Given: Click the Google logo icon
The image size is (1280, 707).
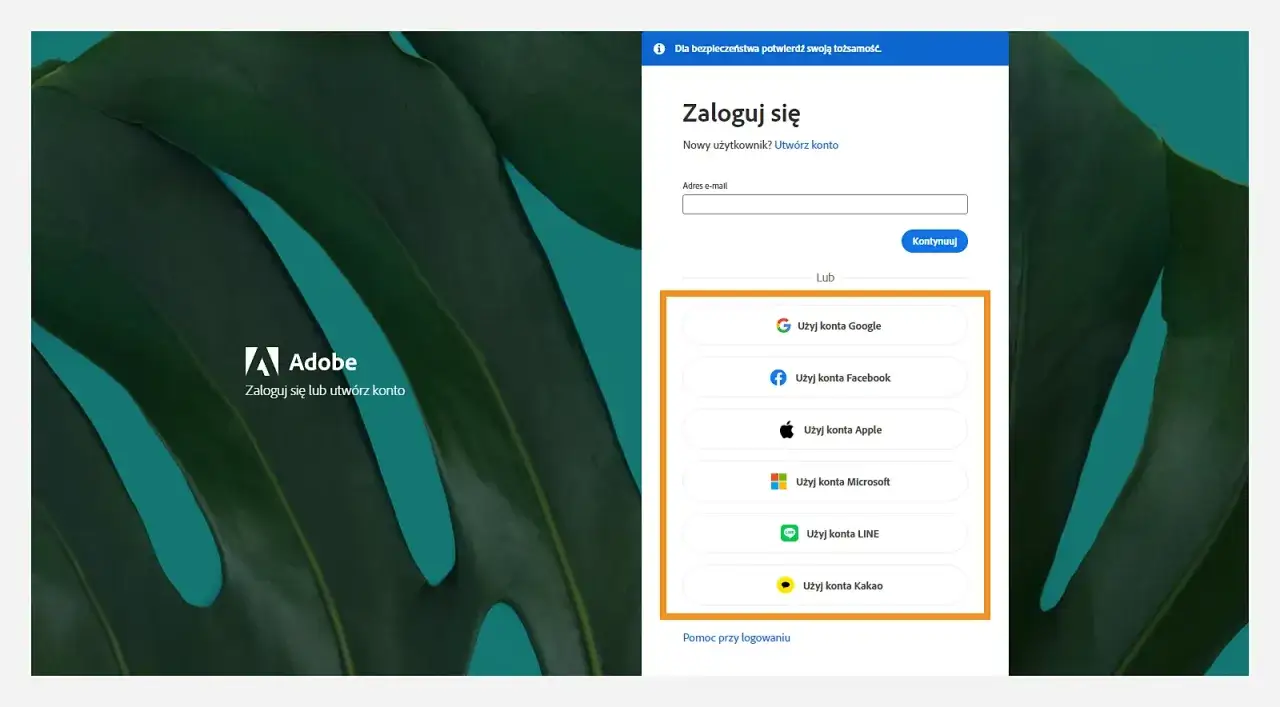Looking at the screenshot, I should [783, 326].
